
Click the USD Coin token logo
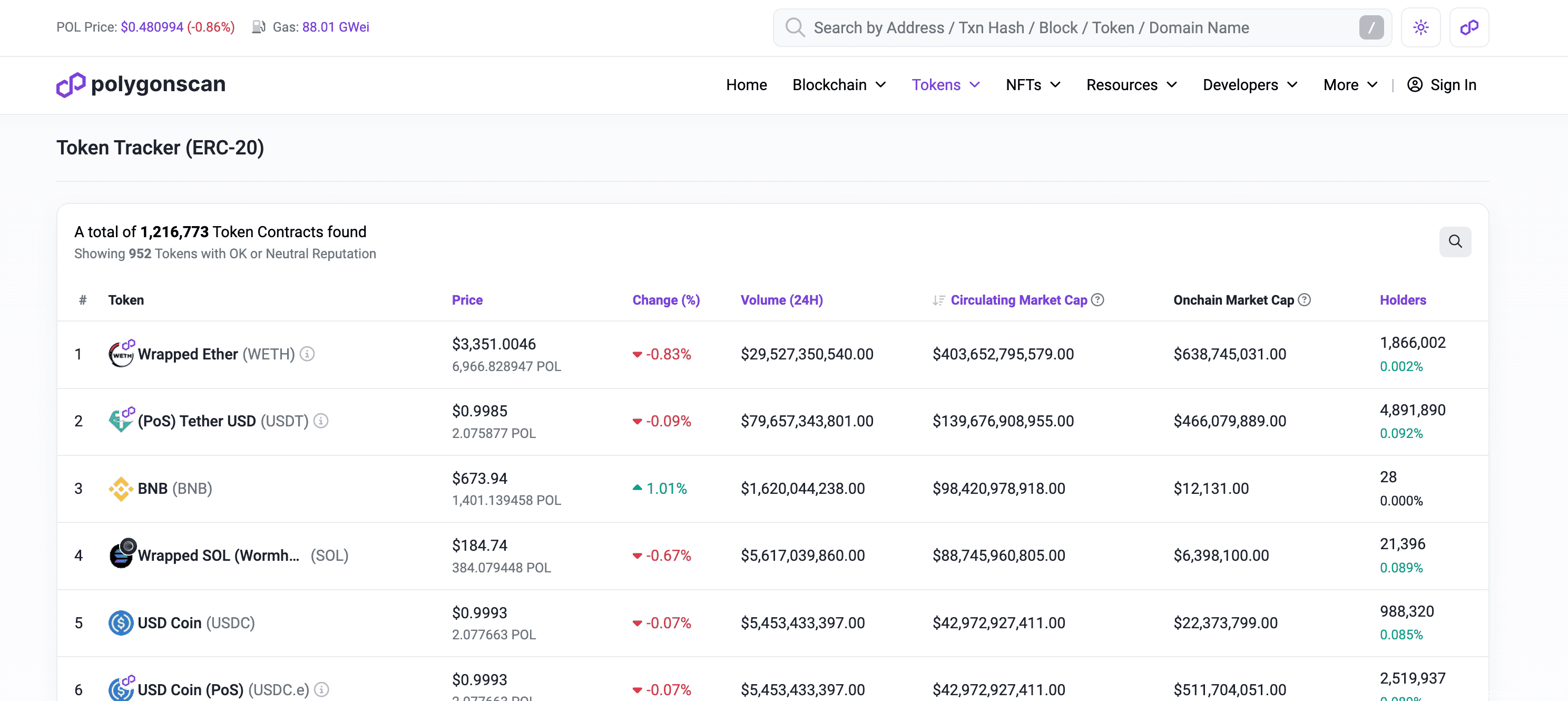[x=121, y=622]
